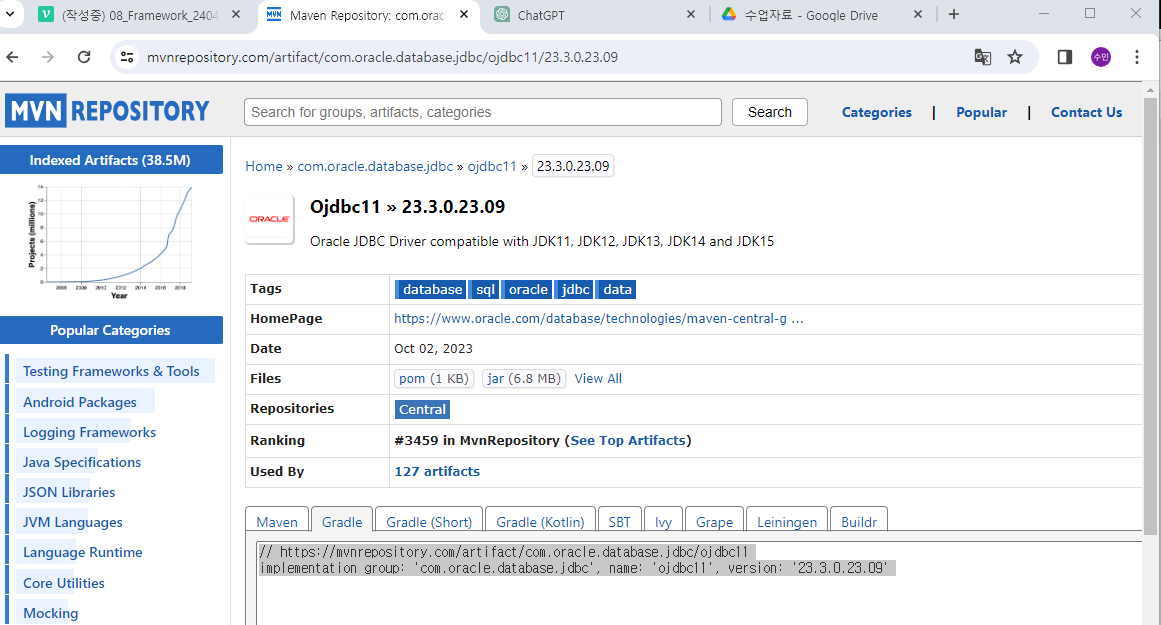The height and width of the screenshot is (625, 1161).
Task: Click the oracle tag
Action: (x=528, y=290)
